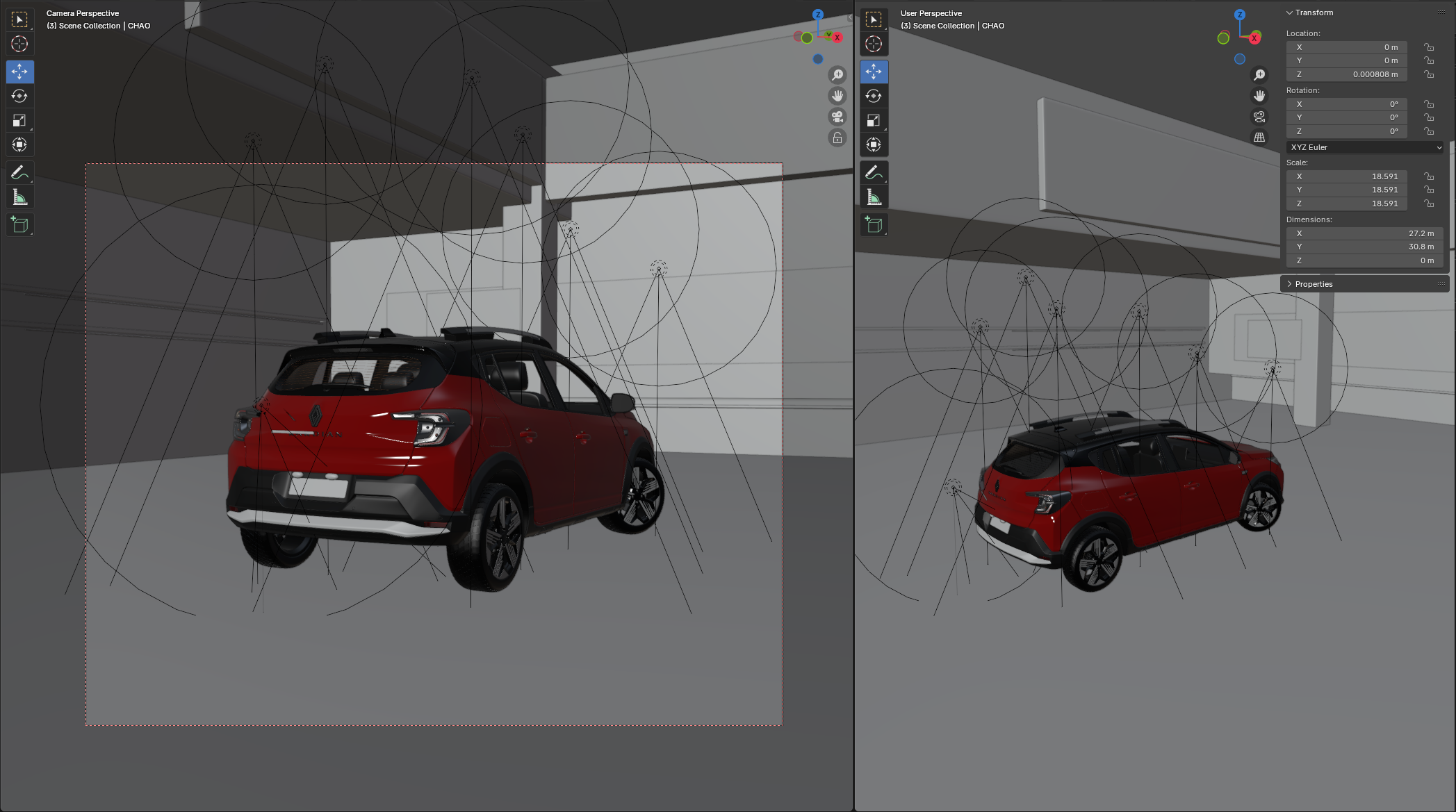Choose the Annotate tool in right viewport
The image size is (1456, 812).
click(x=874, y=172)
